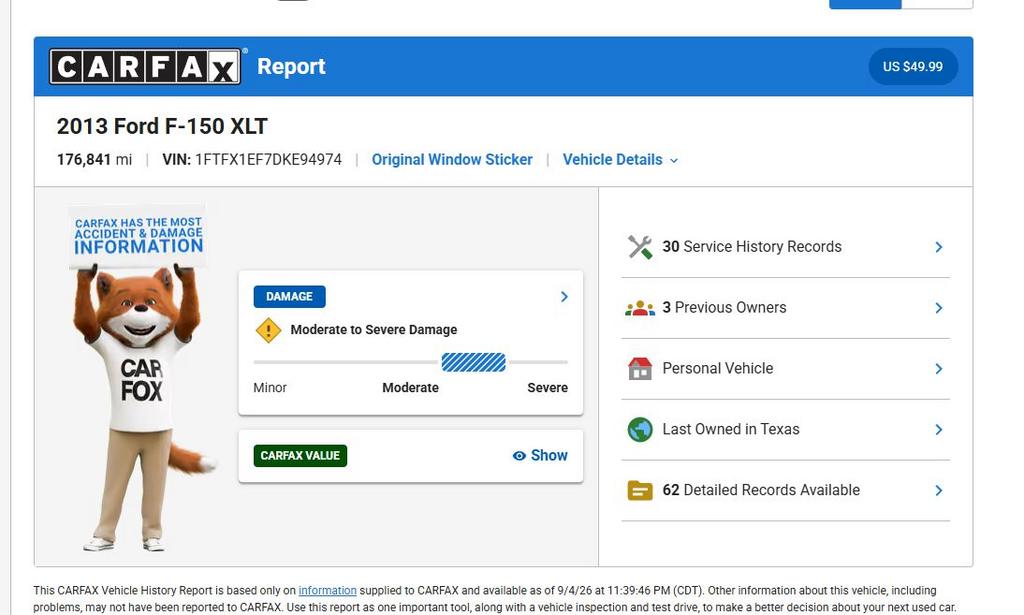Click the Previous Owners people icon
The image size is (1024, 615).
[x=640, y=308]
